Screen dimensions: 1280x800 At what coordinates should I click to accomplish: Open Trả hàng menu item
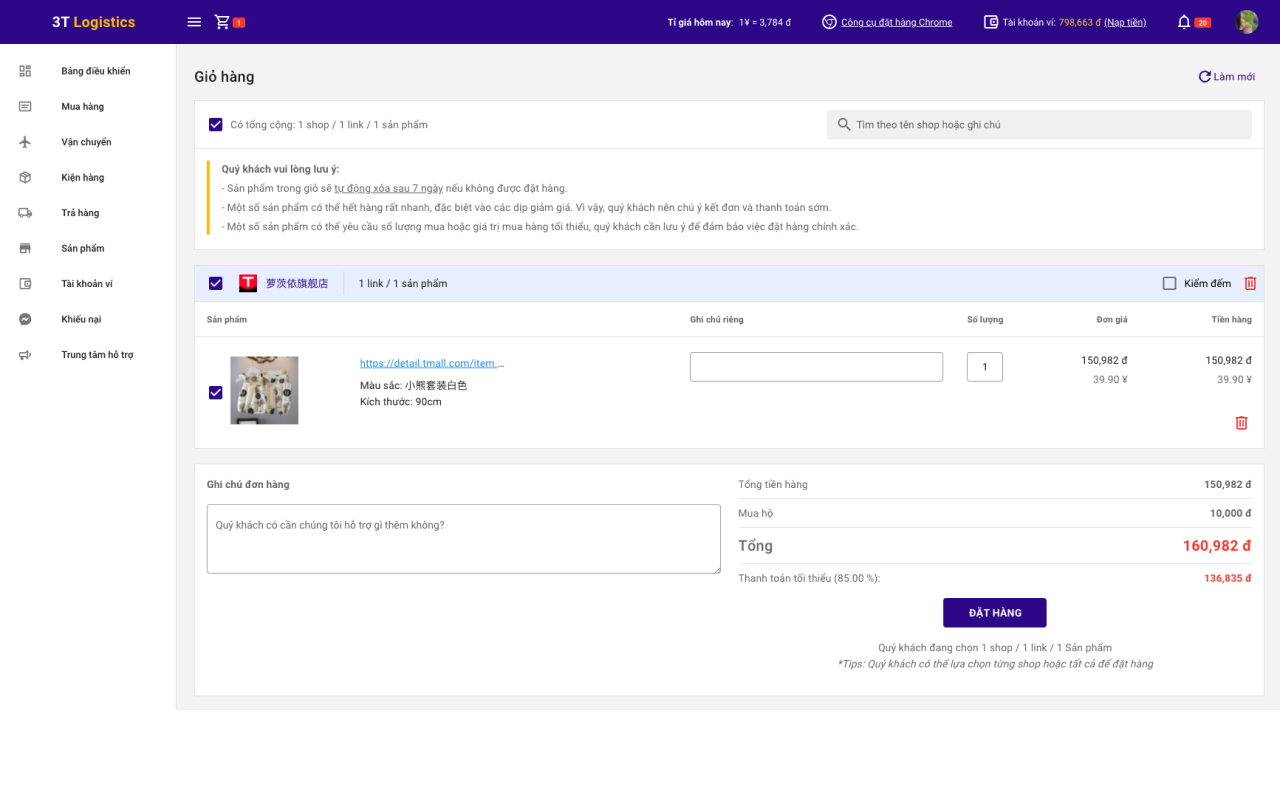pyautogui.click(x=80, y=213)
